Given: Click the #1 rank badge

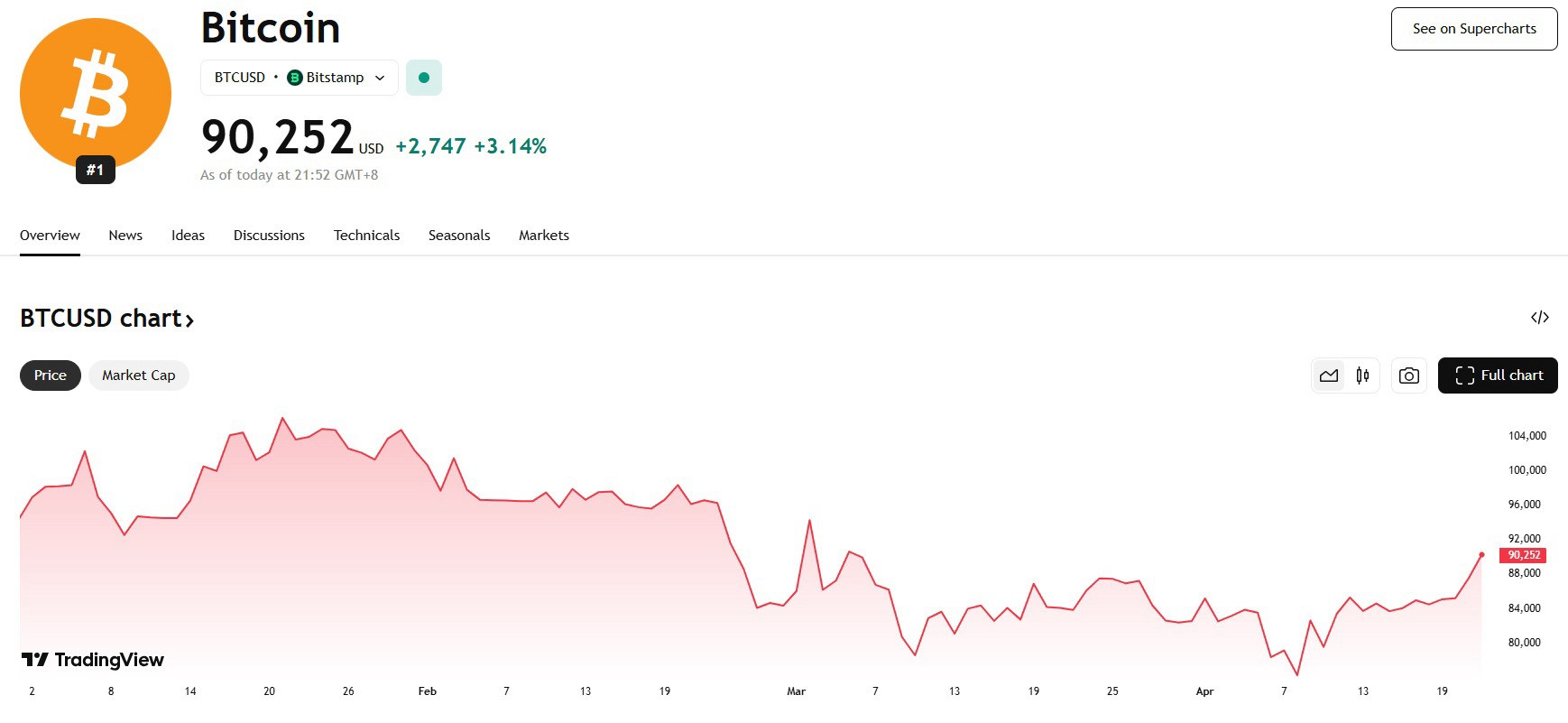Looking at the screenshot, I should (96, 170).
